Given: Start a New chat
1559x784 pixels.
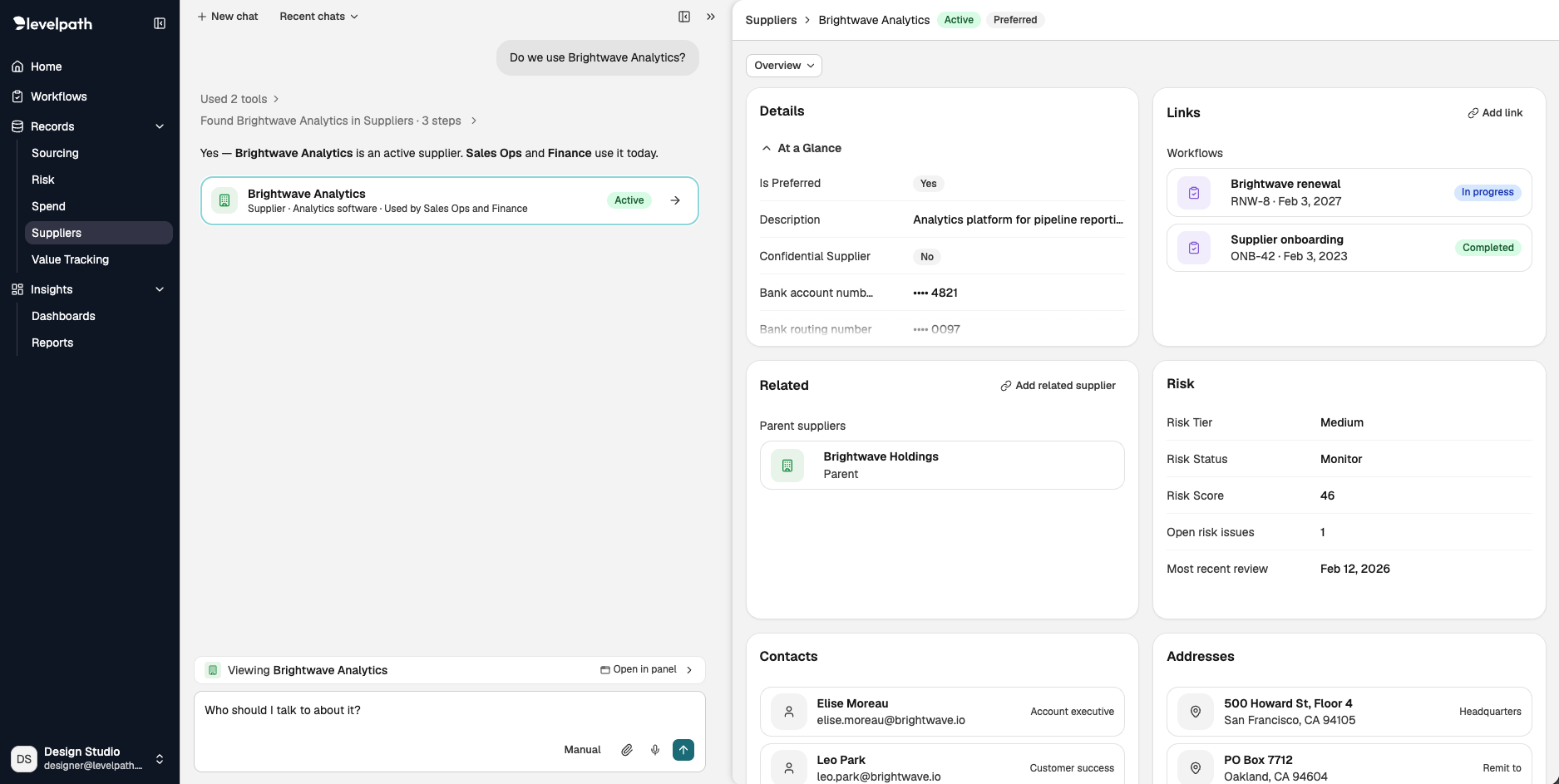Looking at the screenshot, I should 227,17.
